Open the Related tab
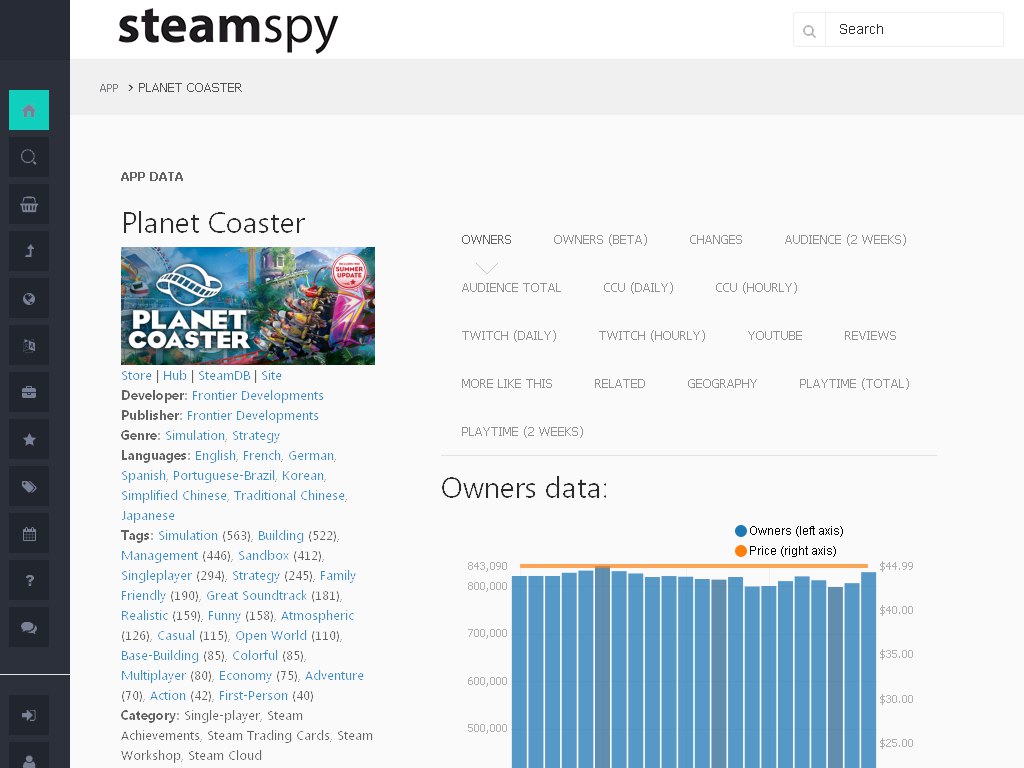The height and width of the screenshot is (768, 1024). tap(619, 383)
